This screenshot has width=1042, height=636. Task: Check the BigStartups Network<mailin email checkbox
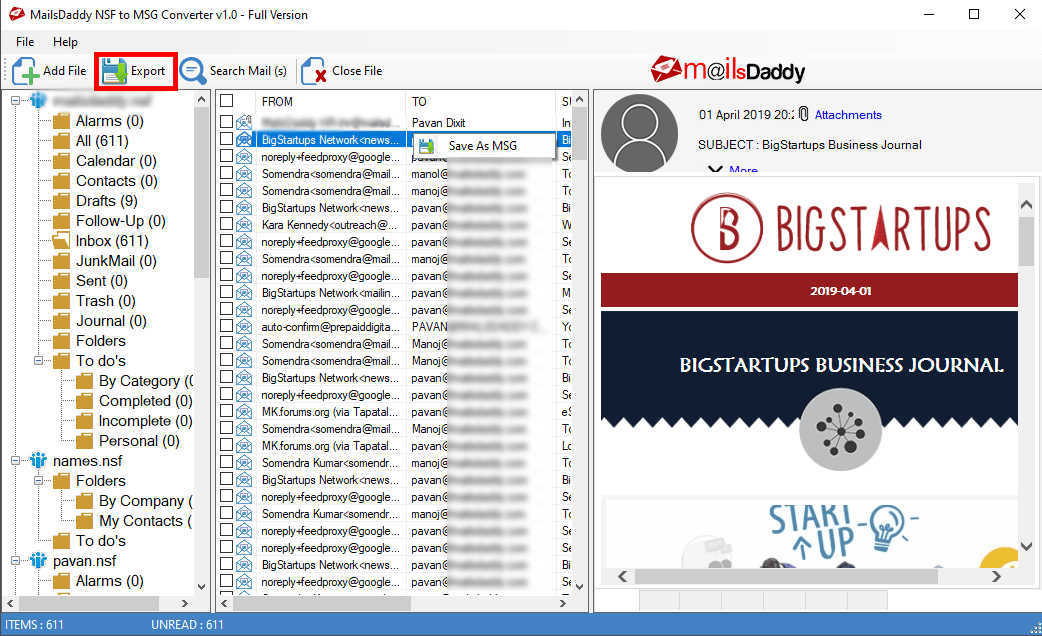(227, 292)
